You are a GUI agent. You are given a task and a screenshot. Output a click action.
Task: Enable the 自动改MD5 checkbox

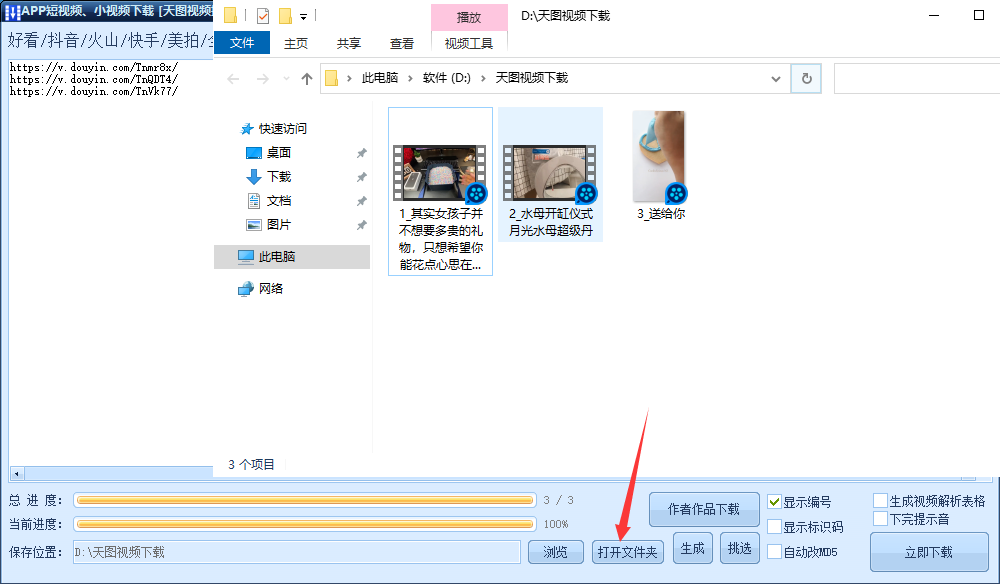774,551
